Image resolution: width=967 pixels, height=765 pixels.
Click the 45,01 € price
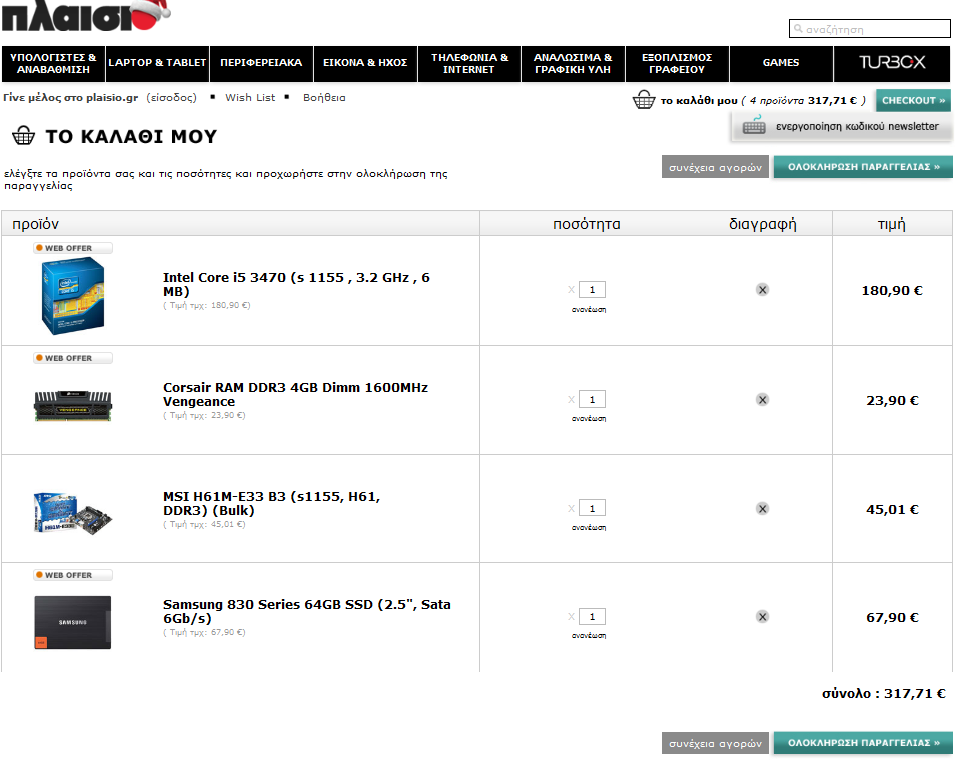pos(892,510)
